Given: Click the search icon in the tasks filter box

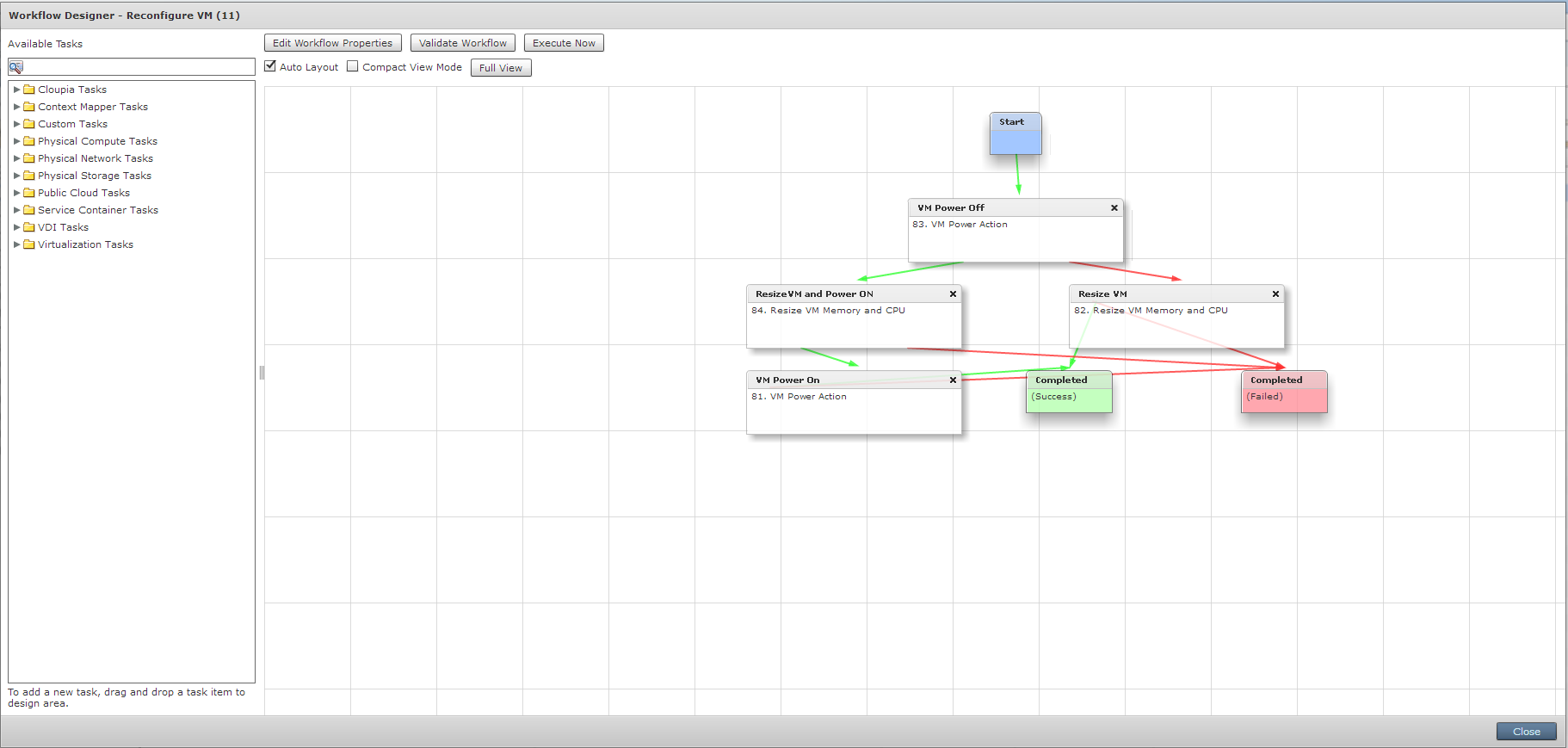Looking at the screenshot, I should point(15,67).
